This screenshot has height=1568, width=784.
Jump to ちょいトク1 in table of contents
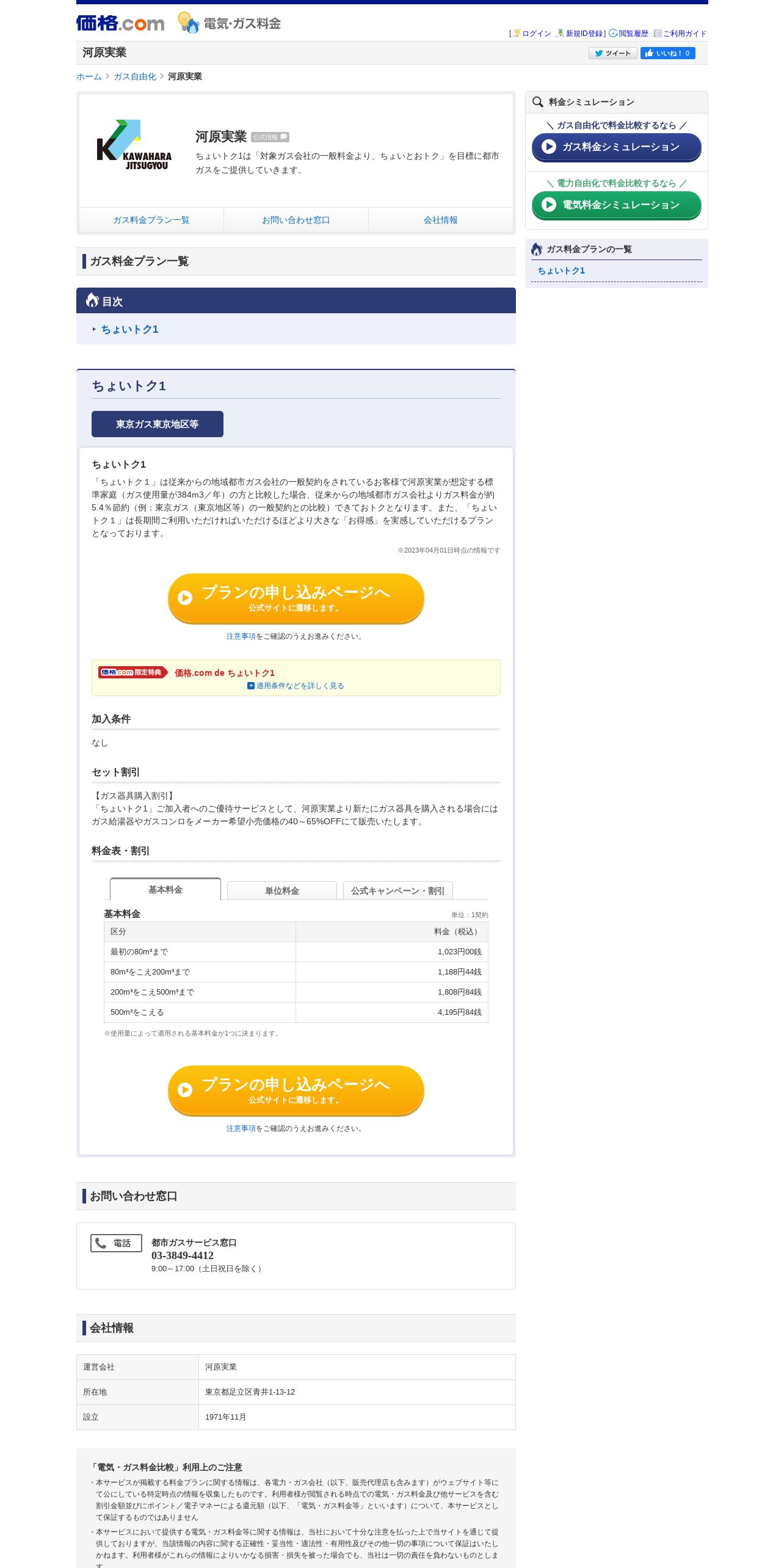pos(129,329)
